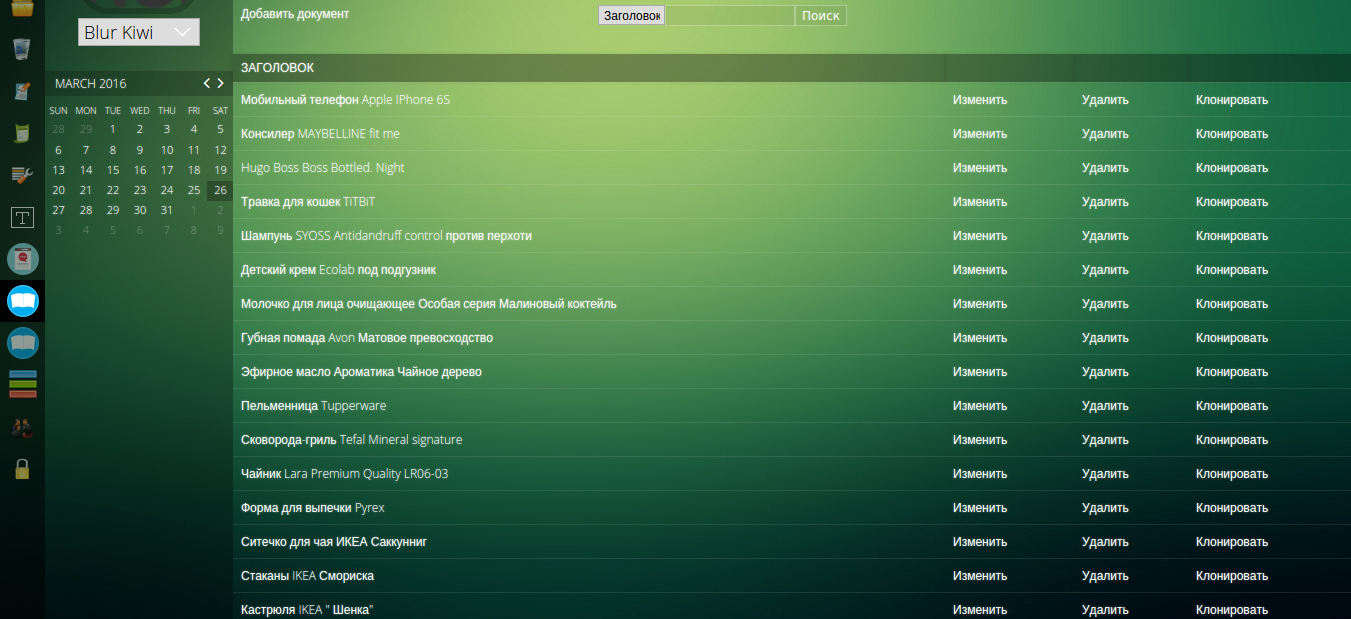Open the Blur Kiwi theme dropdown

[x=139, y=33]
